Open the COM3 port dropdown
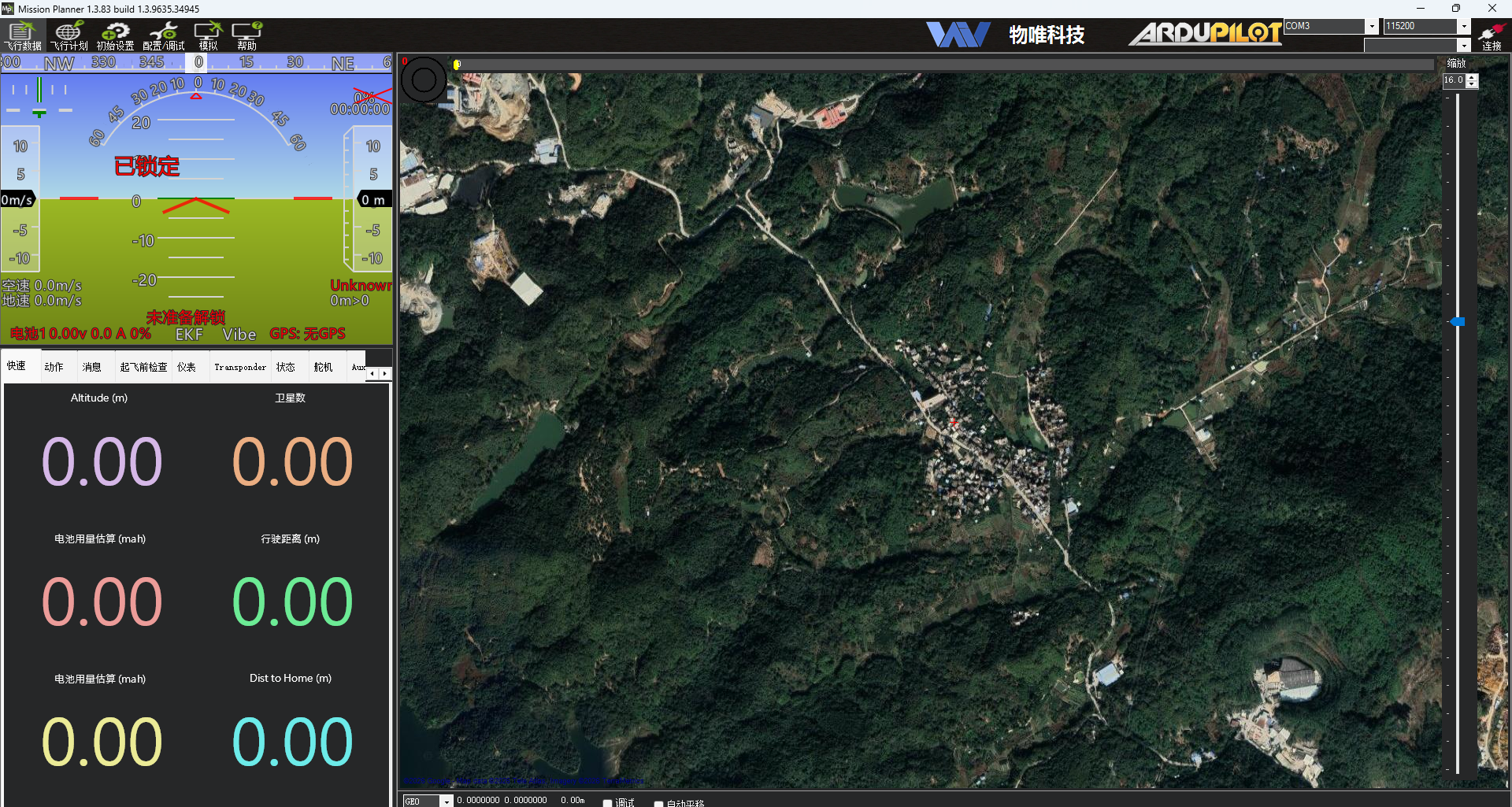 pos(1372,26)
